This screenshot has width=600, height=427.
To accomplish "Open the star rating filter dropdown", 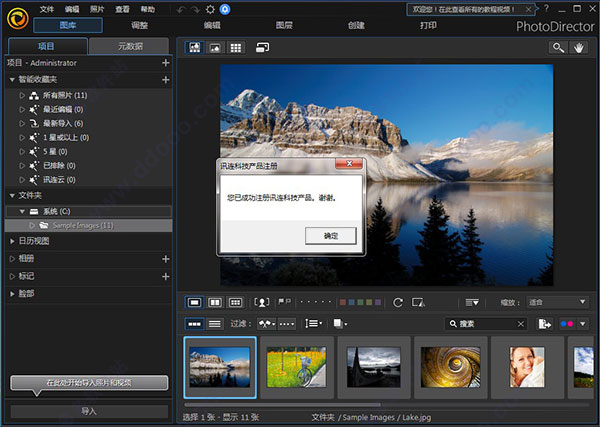I will point(287,324).
